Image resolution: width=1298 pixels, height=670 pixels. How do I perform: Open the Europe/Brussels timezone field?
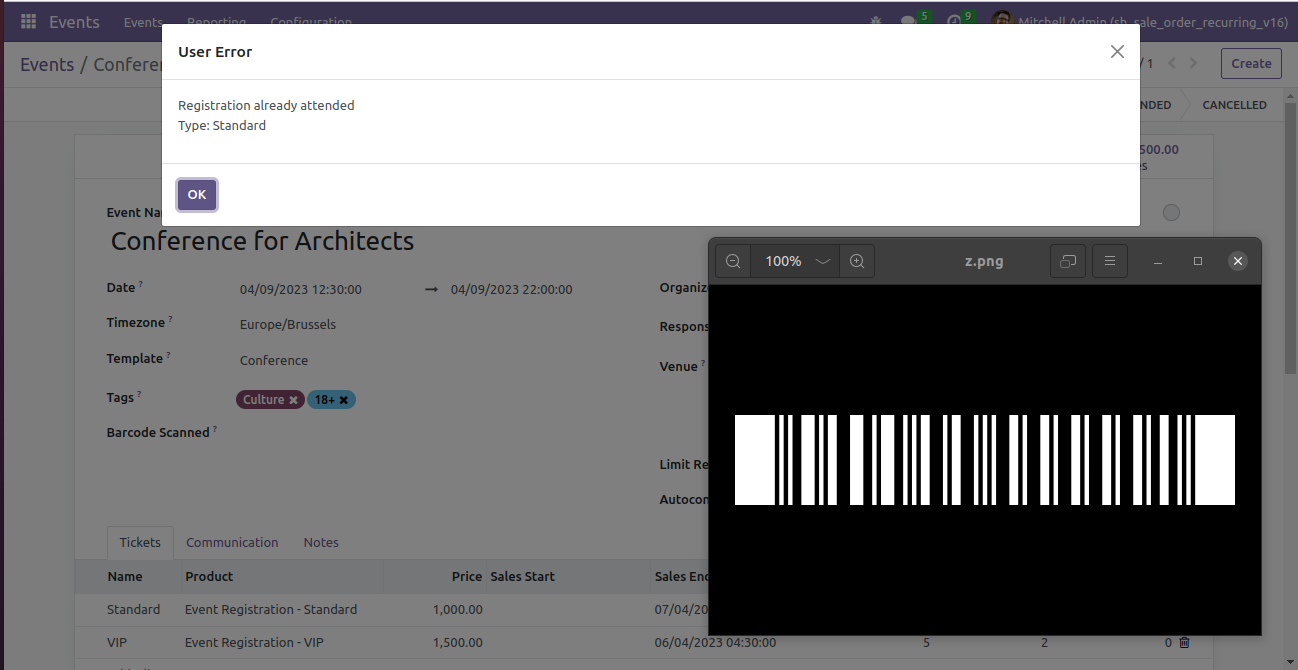(x=288, y=325)
